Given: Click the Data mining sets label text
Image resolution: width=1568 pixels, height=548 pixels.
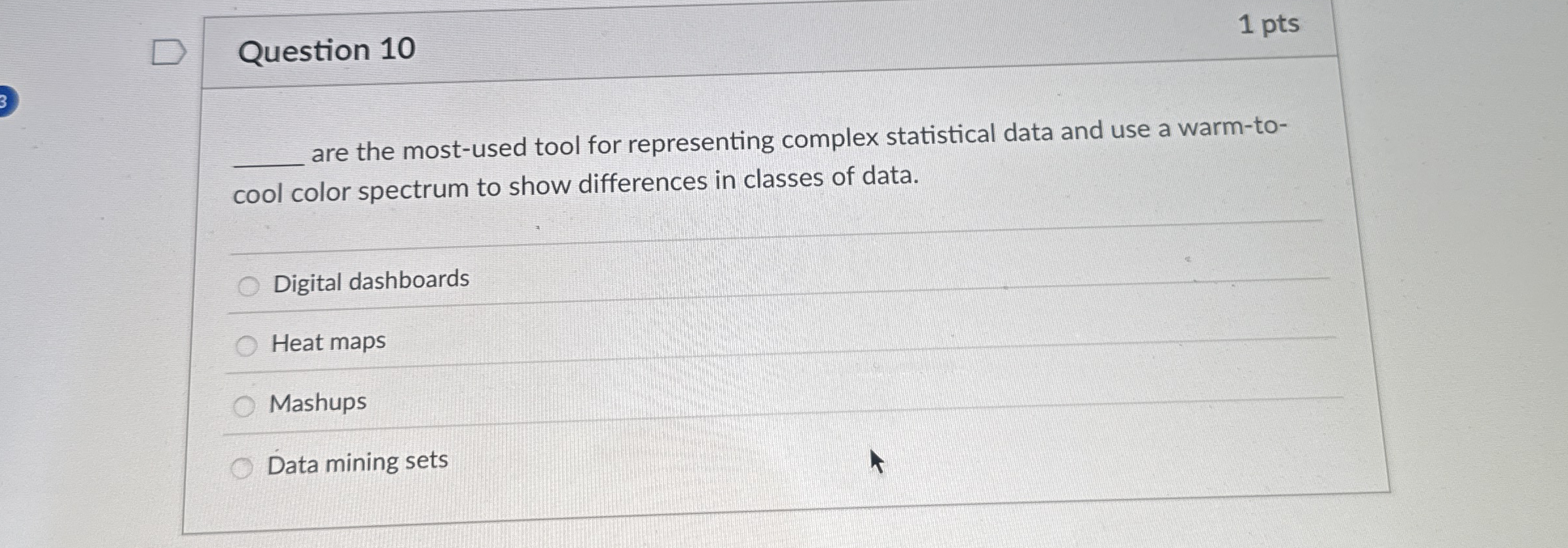Looking at the screenshot, I should coord(357,462).
